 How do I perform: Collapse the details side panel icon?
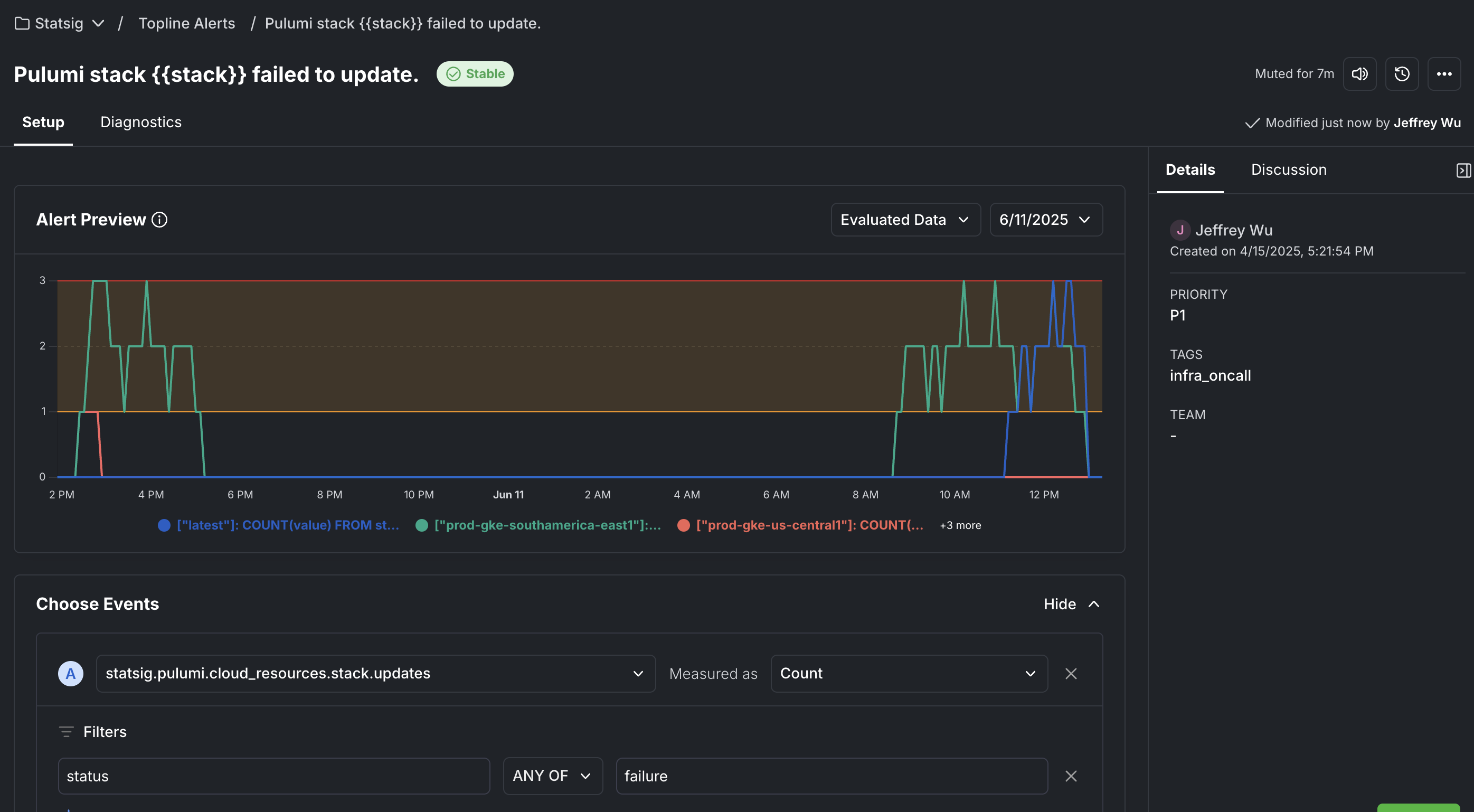pos(1463,171)
